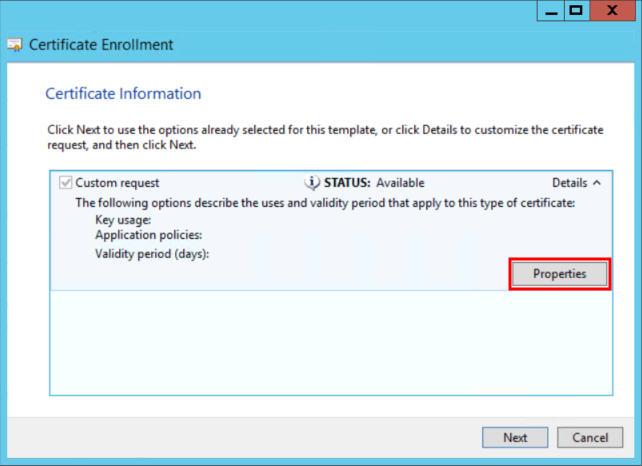Click the Validity period (days) label

[x=158, y=254]
